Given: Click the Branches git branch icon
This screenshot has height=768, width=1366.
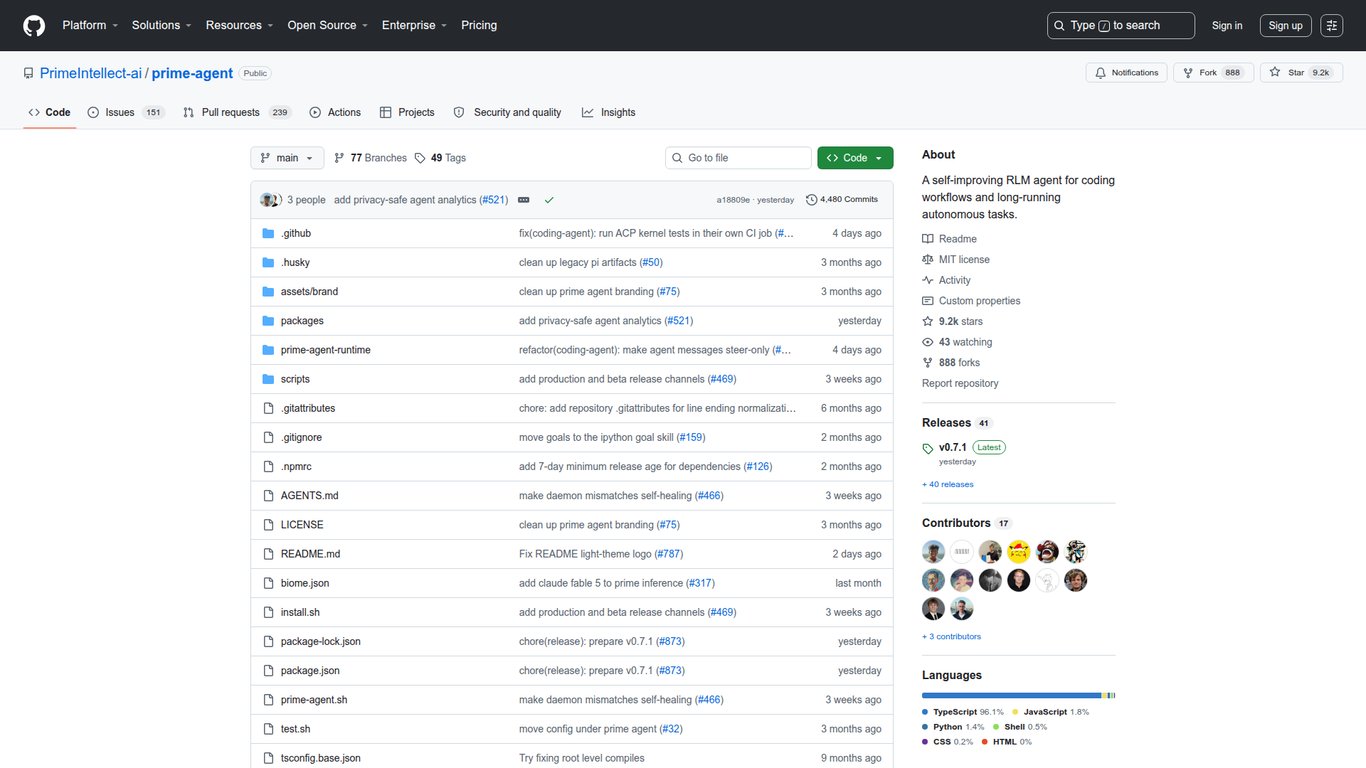Looking at the screenshot, I should pos(340,158).
